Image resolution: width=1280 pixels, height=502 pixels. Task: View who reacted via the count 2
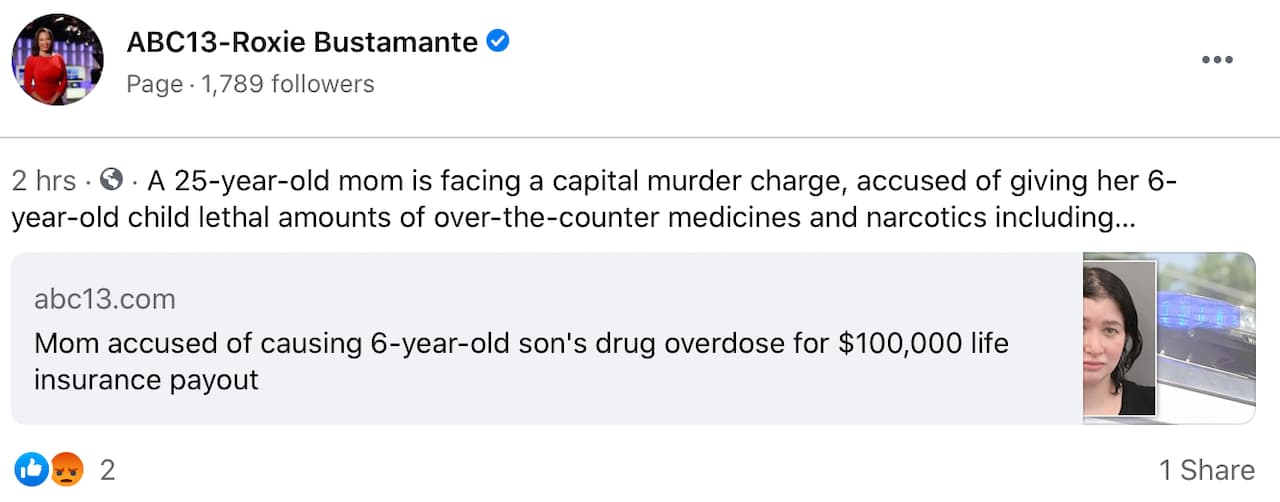coord(107,470)
